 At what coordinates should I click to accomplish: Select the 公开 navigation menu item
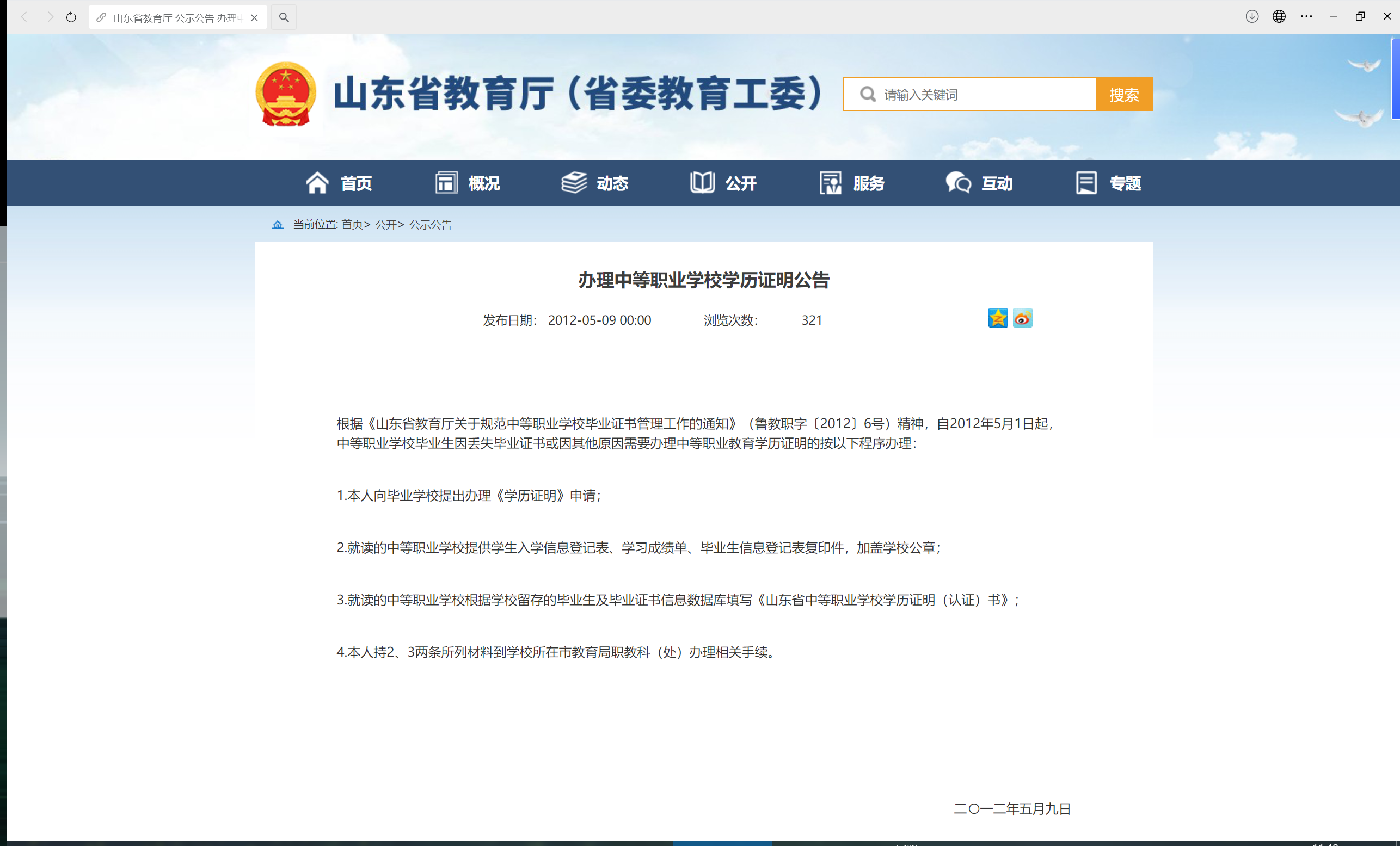tap(724, 183)
